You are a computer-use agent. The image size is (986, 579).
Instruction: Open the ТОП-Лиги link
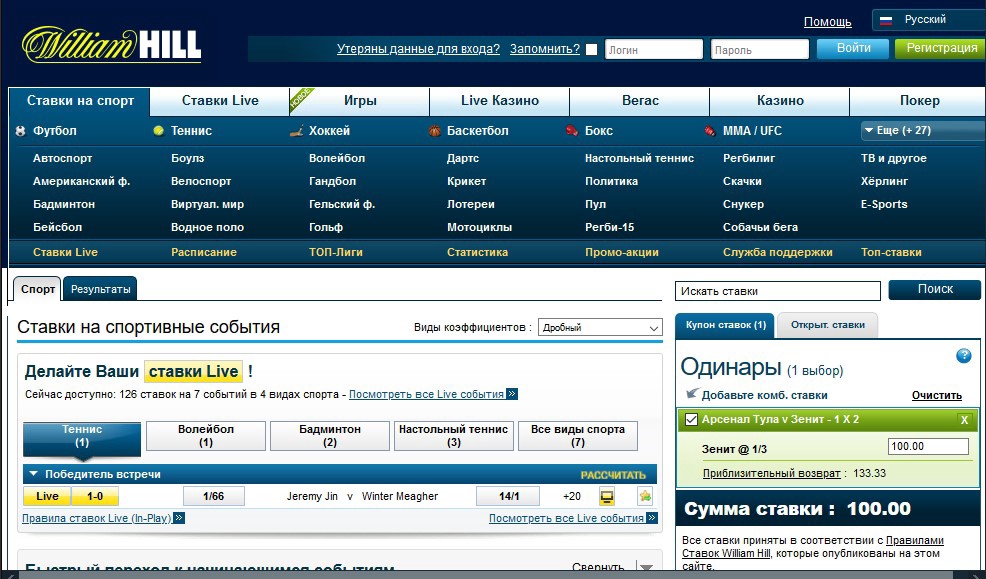click(x=336, y=252)
